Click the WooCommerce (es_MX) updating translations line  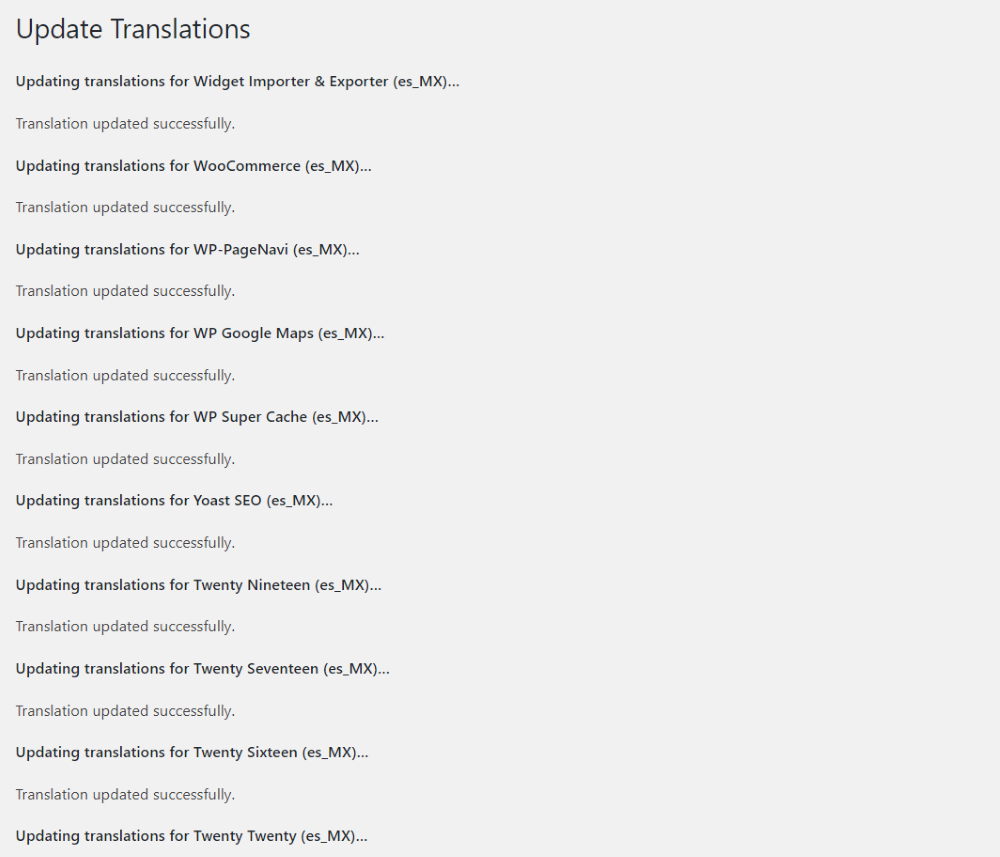pos(193,166)
